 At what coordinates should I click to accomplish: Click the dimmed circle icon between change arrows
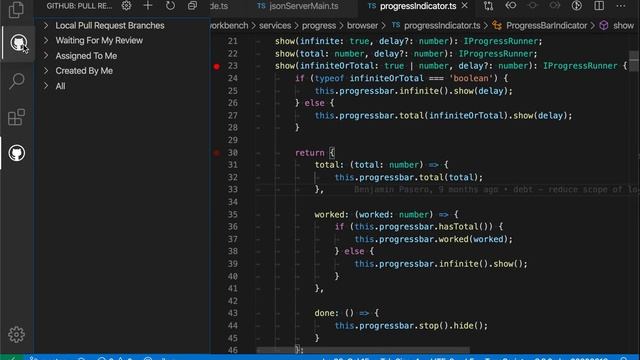[x=533, y=6]
